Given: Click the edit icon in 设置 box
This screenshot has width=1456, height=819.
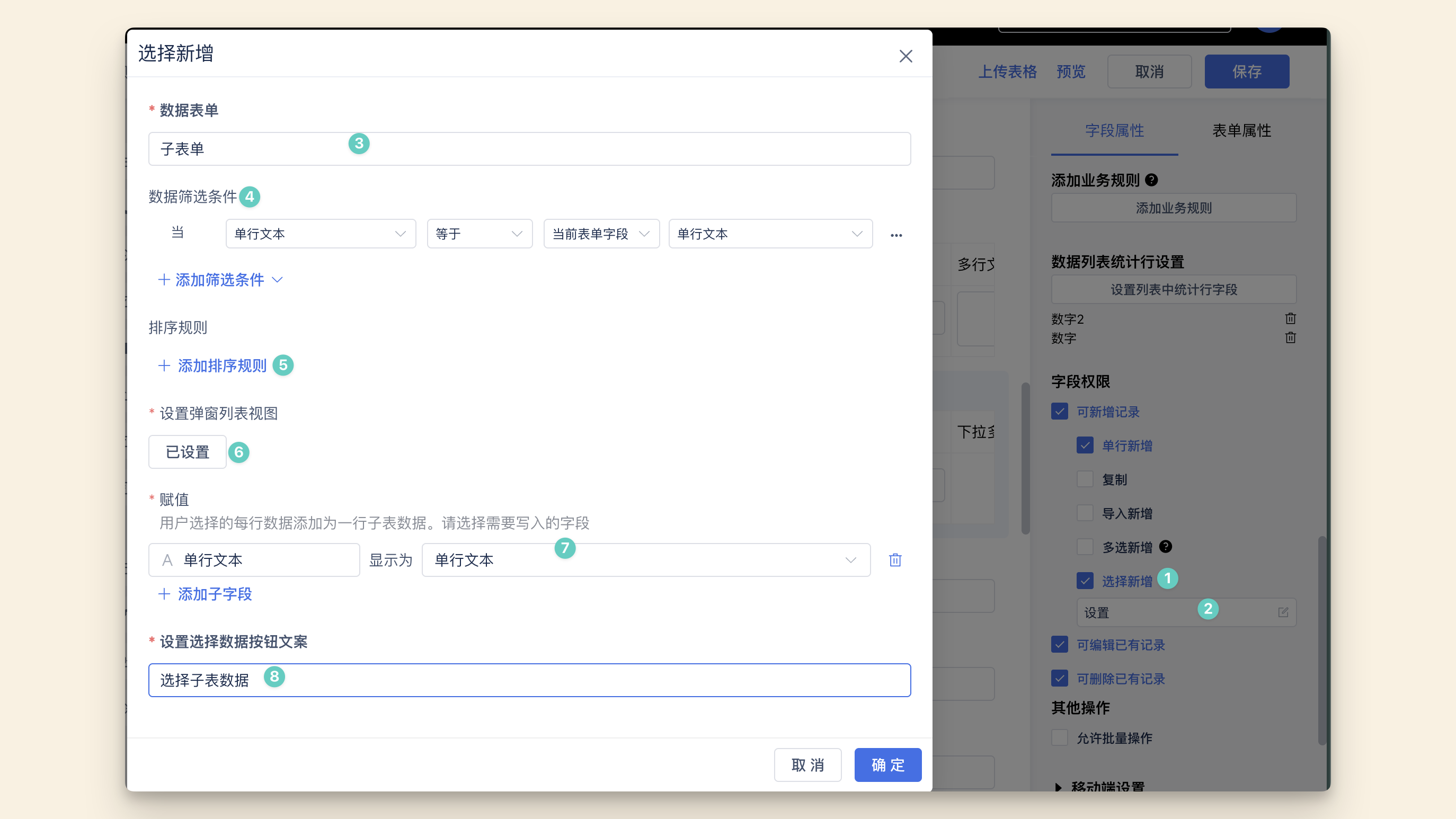Looking at the screenshot, I should click(x=1283, y=612).
